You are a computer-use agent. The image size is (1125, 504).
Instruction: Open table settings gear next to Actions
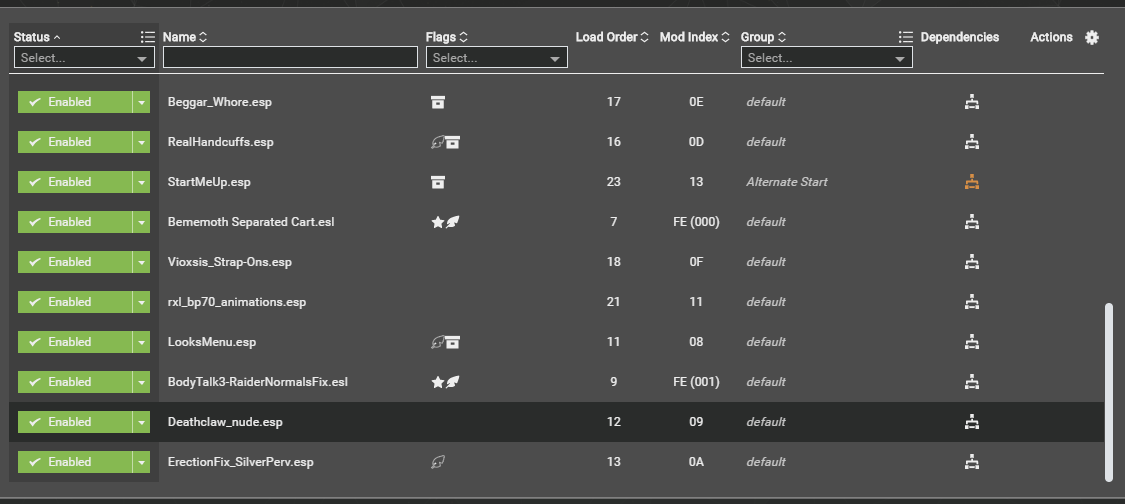(1092, 37)
